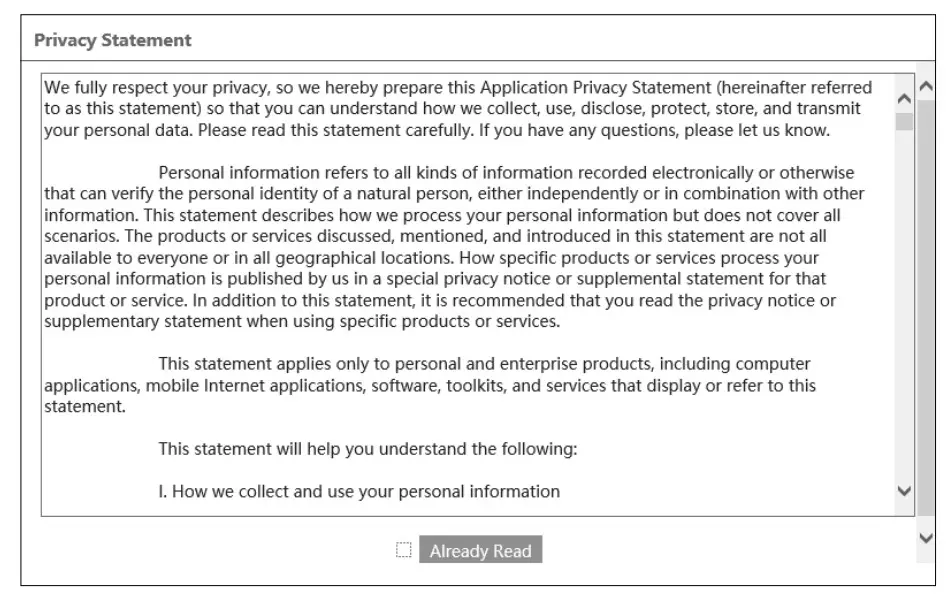Click the statement text box's scroll down arrow

(904, 491)
